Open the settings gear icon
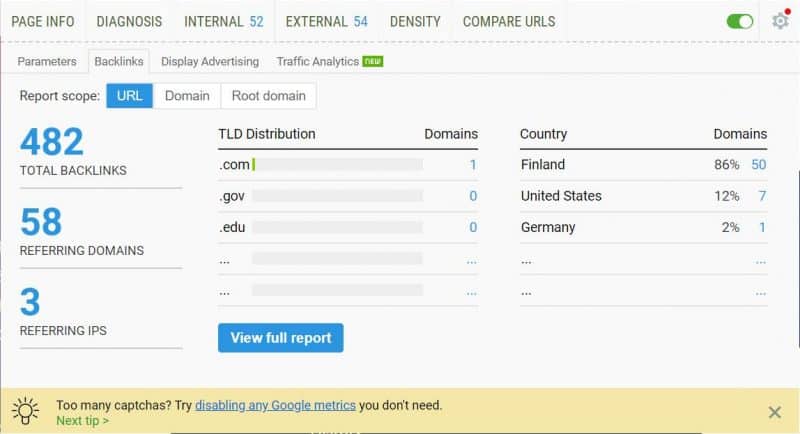Image resolution: width=800 pixels, height=434 pixels. (780, 21)
